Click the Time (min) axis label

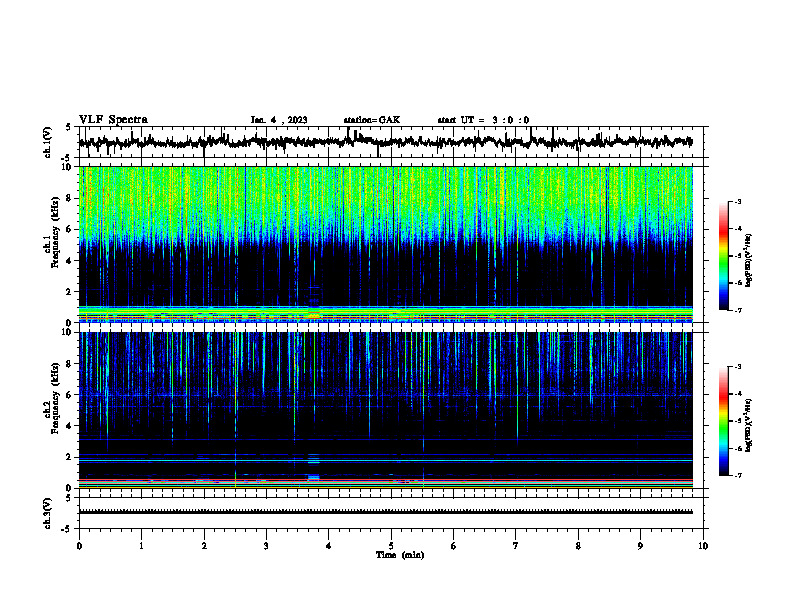tap(400, 555)
